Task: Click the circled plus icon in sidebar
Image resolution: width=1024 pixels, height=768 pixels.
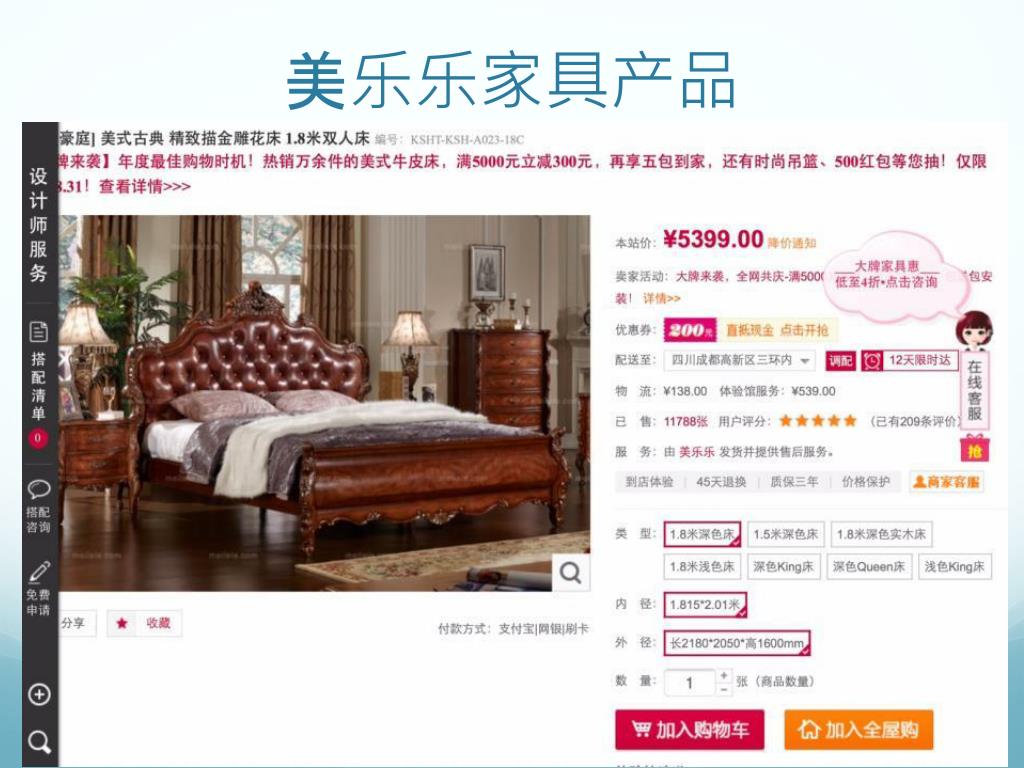Action: (x=39, y=694)
